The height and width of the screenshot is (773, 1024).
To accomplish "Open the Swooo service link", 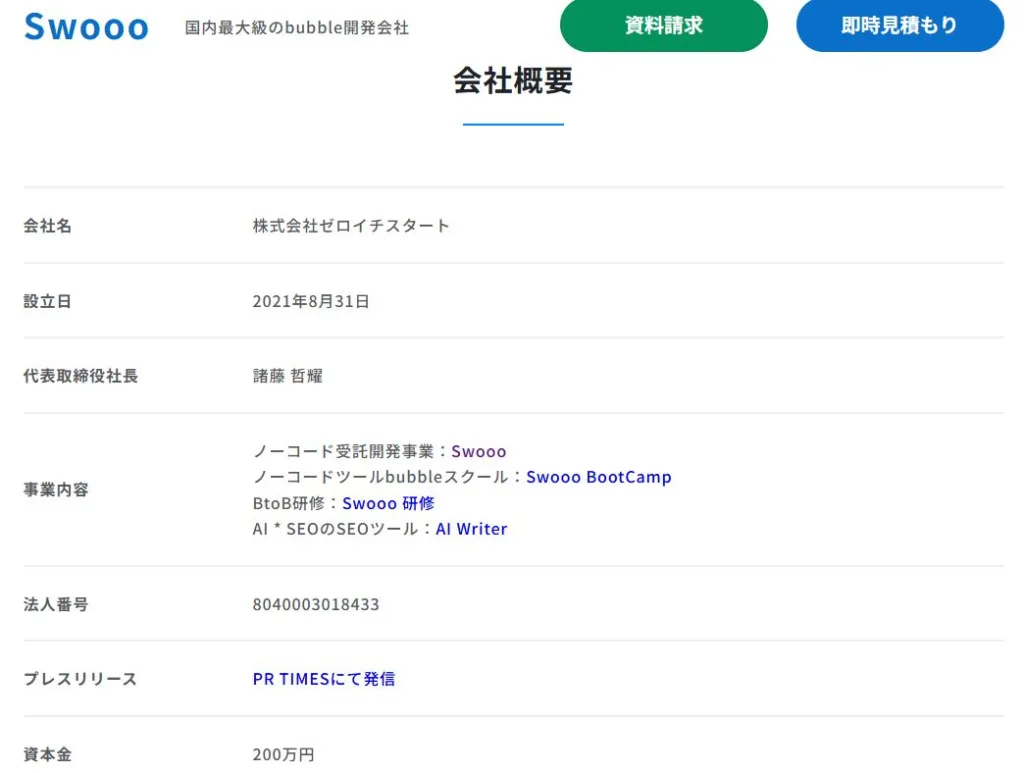I will click(478, 451).
